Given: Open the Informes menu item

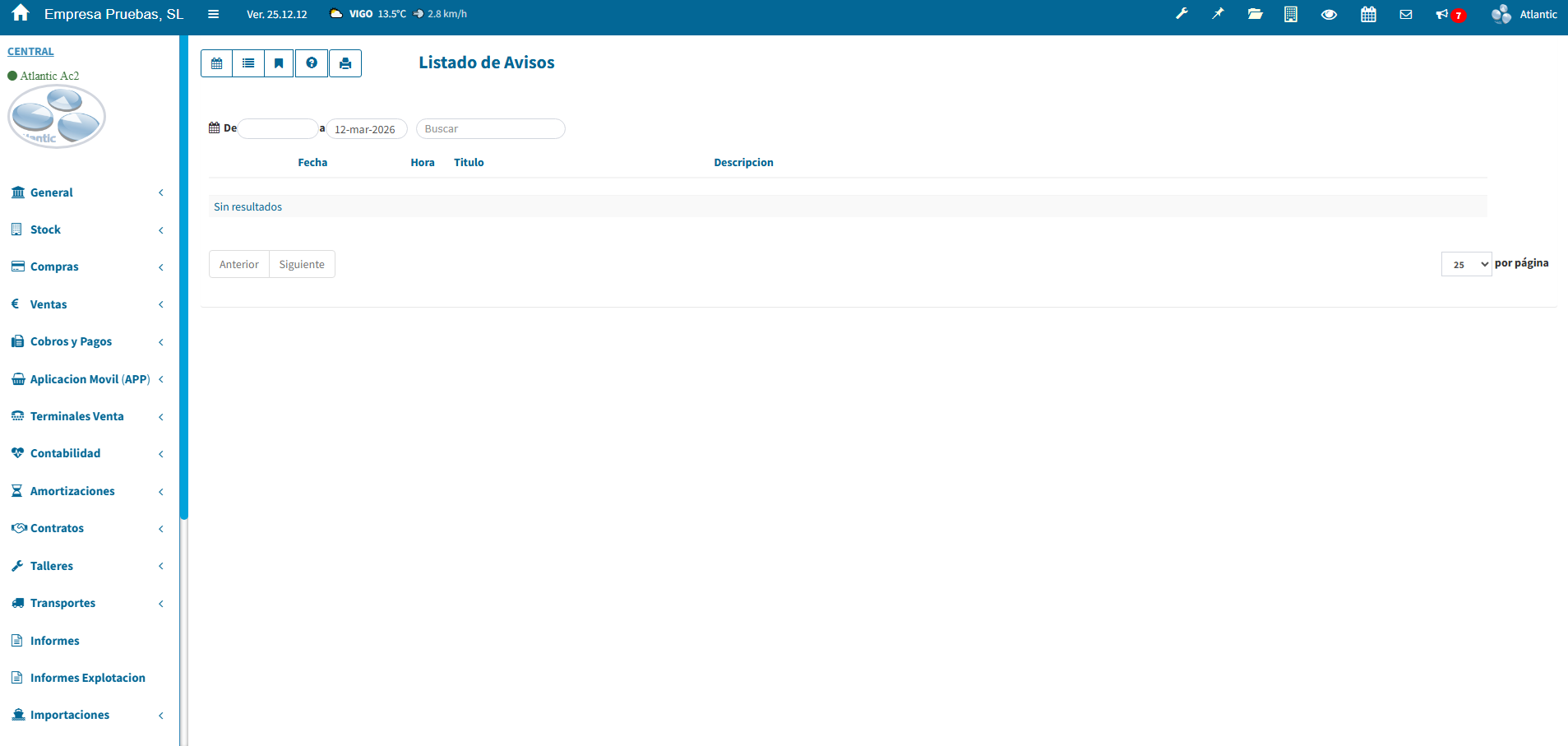Looking at the screenshot, I should pos(54,641).
